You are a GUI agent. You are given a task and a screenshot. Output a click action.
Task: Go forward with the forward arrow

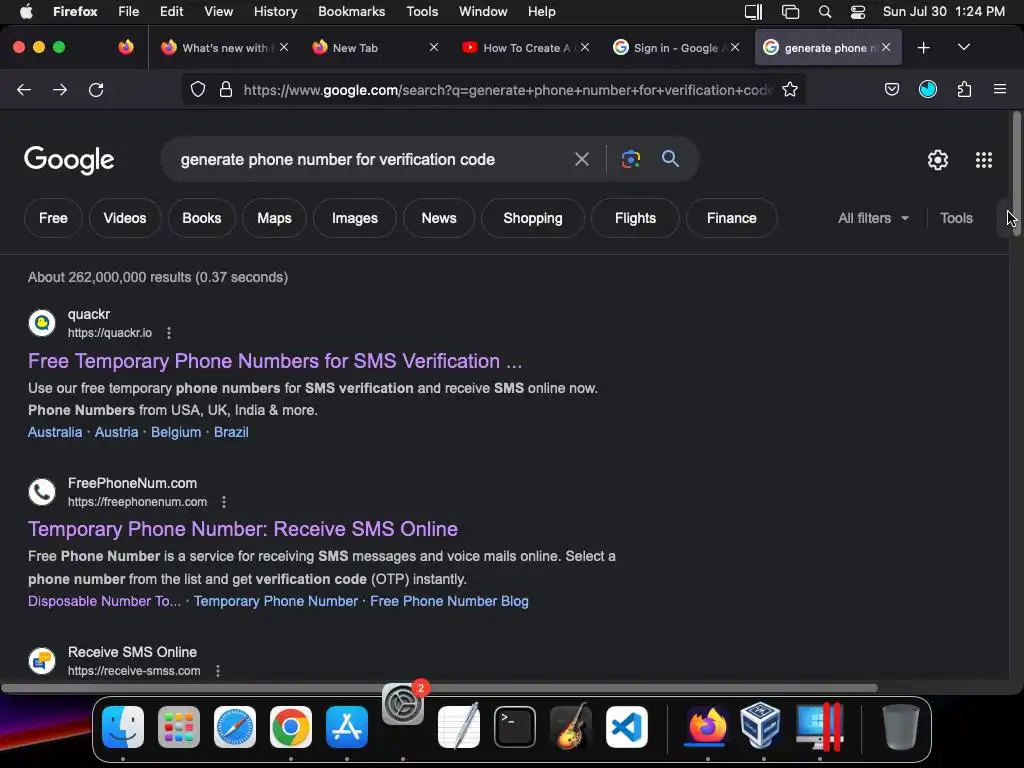click(x=60, y=89)
